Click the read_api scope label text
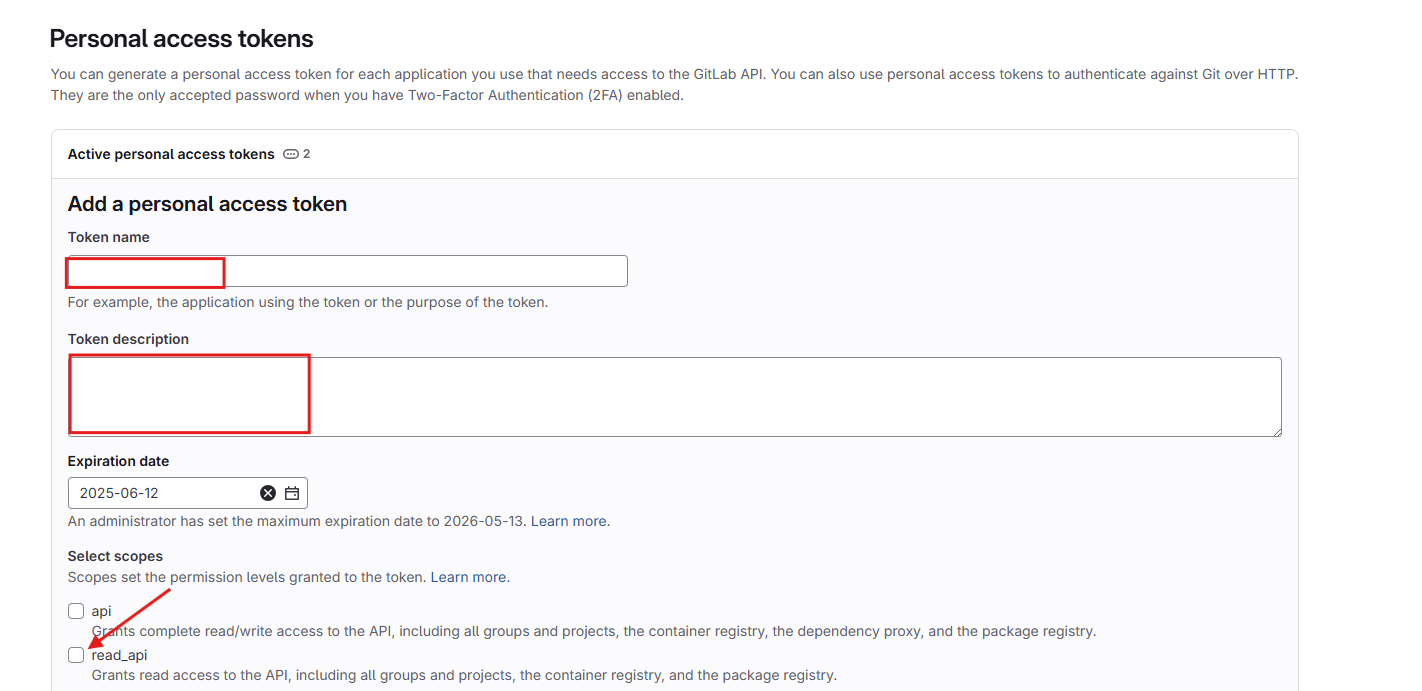1422x691 pixels. (119, 655)
